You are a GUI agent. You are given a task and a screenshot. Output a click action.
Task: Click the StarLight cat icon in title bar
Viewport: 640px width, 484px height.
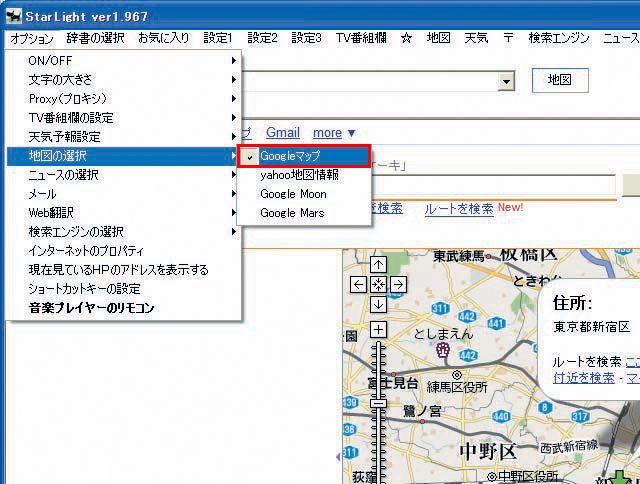14,16
